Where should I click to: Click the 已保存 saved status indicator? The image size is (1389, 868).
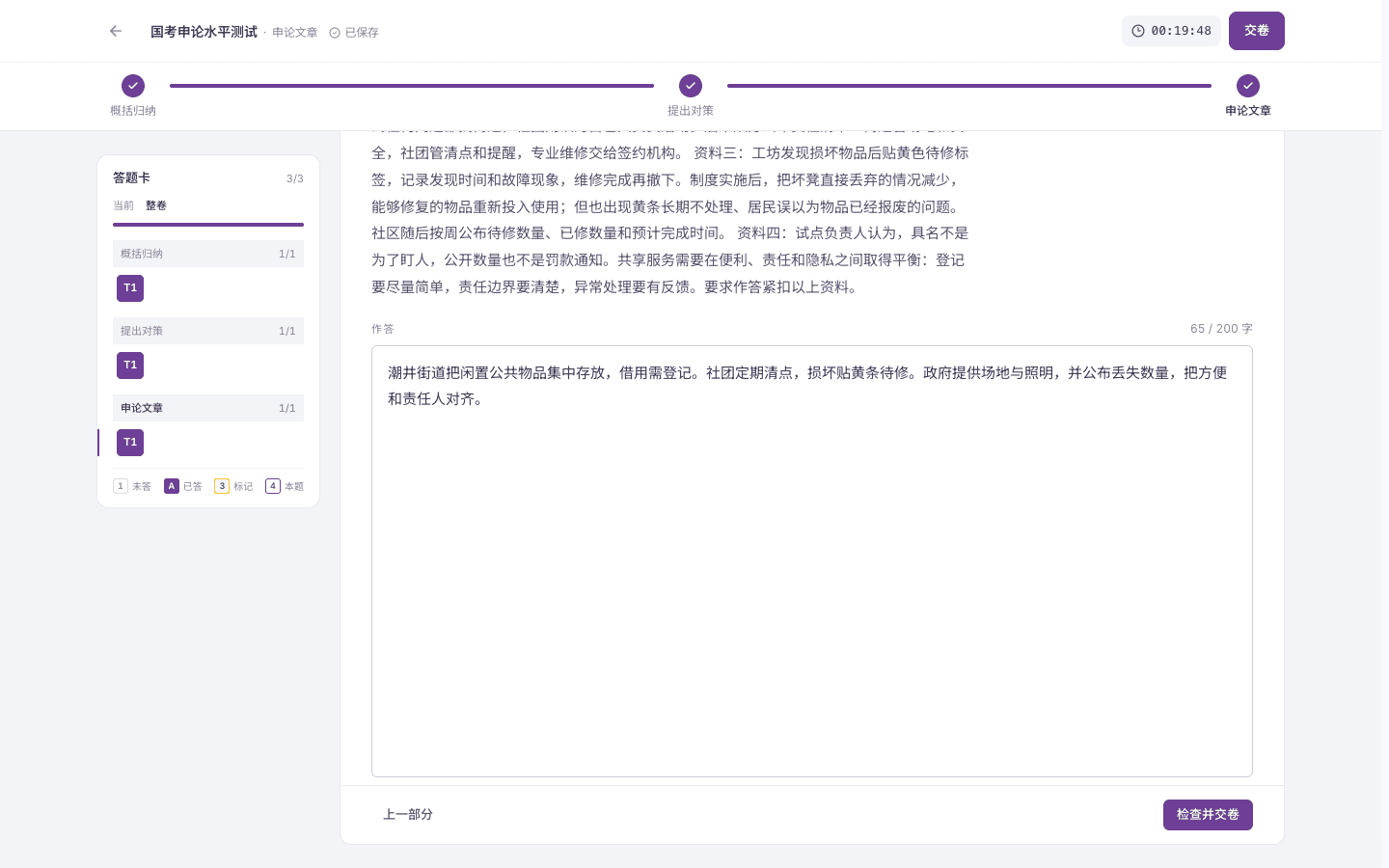354,33
